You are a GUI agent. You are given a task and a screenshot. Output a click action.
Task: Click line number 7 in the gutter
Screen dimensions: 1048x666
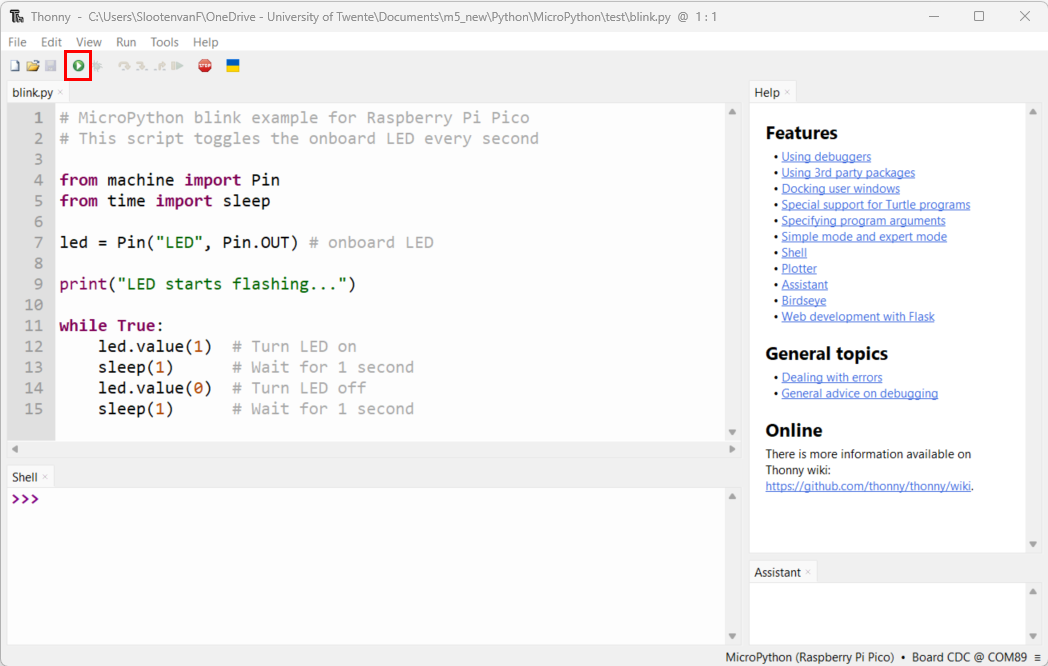(x=39, y=242)
